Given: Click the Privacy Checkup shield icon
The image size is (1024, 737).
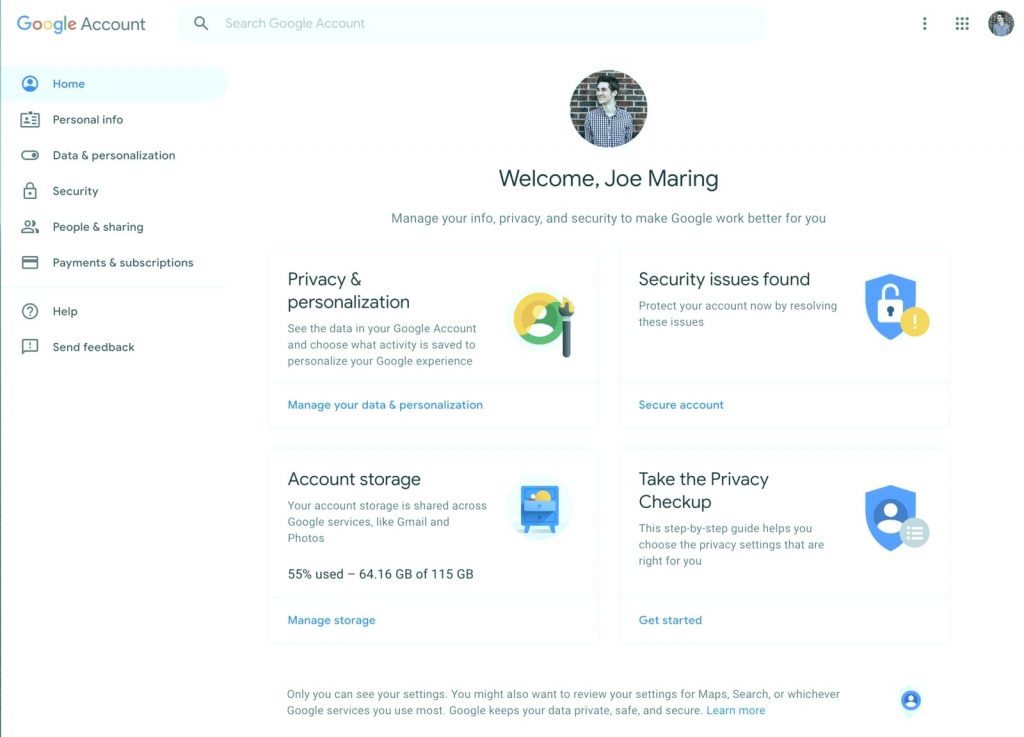Looking at the screenshot, I should pyautogui.click(x=896, y=518).
